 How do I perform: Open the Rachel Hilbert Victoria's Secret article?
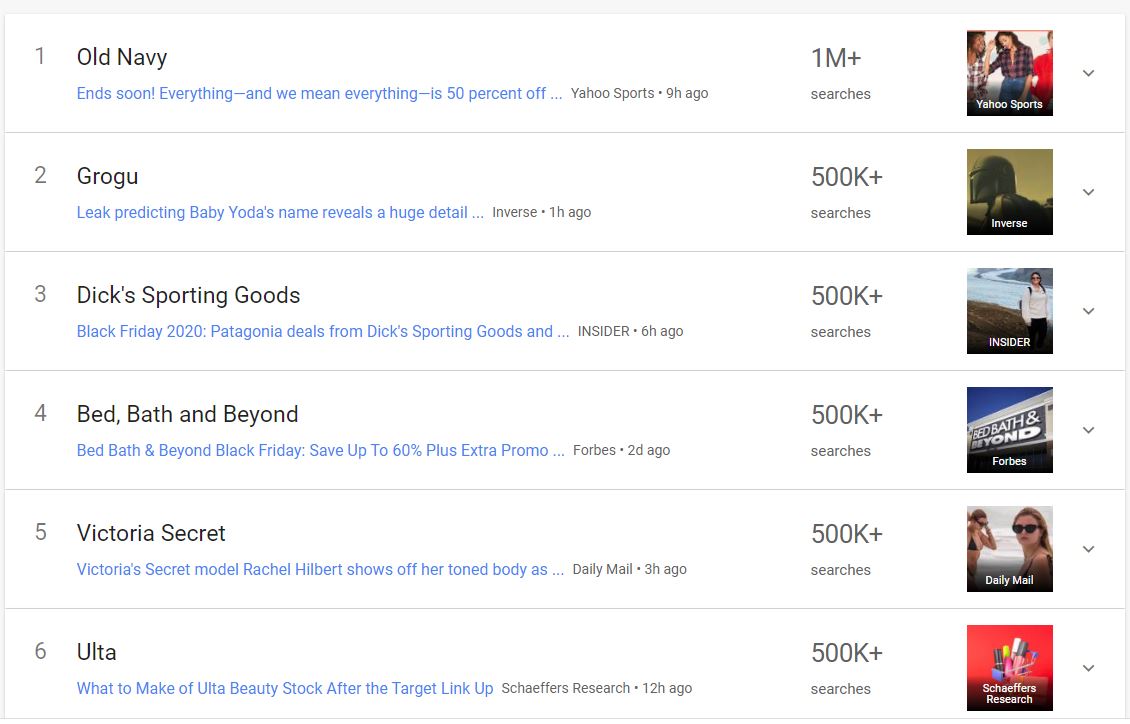320,569
